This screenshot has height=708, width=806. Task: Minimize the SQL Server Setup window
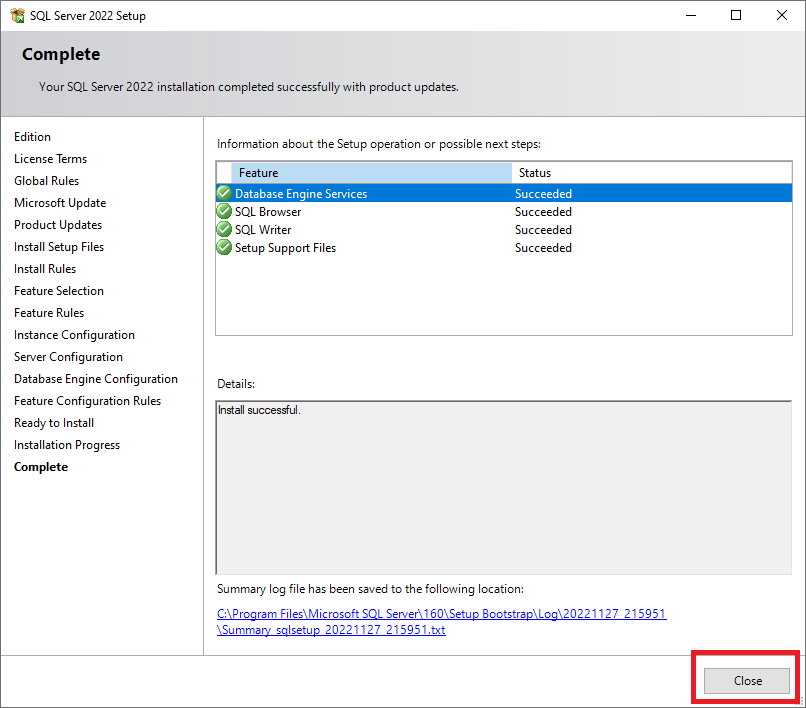[x=690, y=16]
